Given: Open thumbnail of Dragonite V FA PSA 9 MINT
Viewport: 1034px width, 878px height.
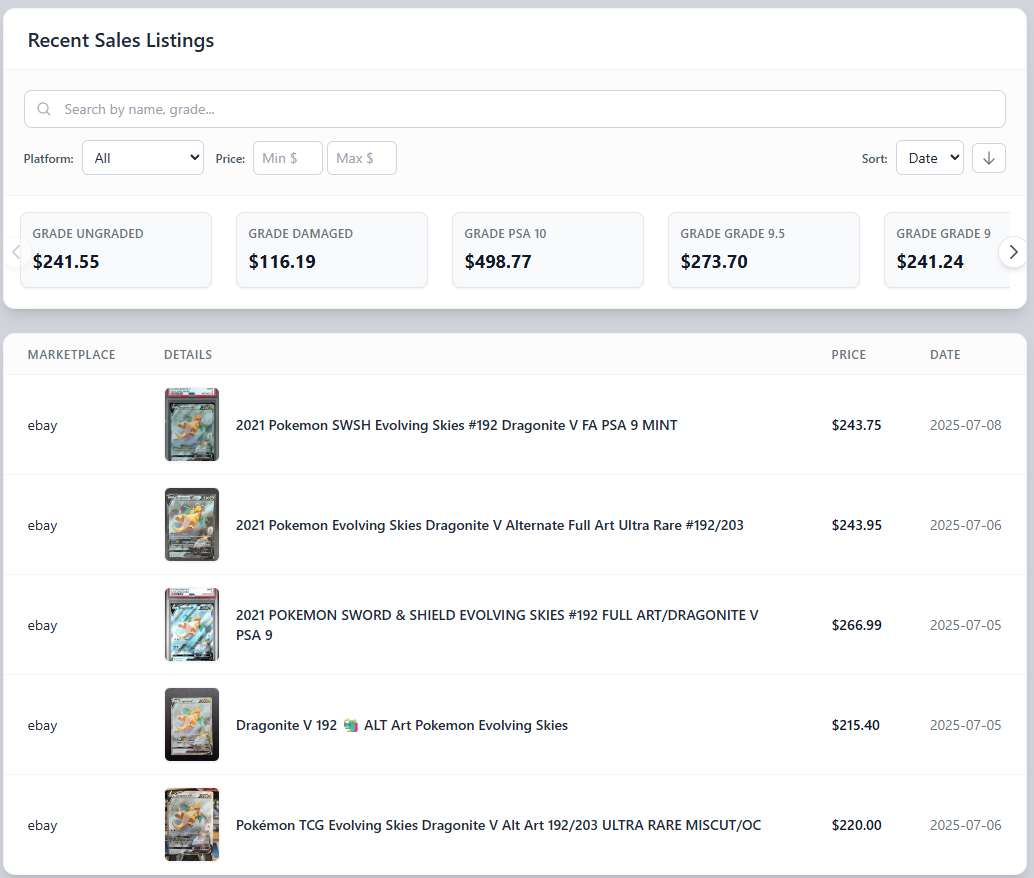Looking at the screenshot, I should tap(192, 425).
